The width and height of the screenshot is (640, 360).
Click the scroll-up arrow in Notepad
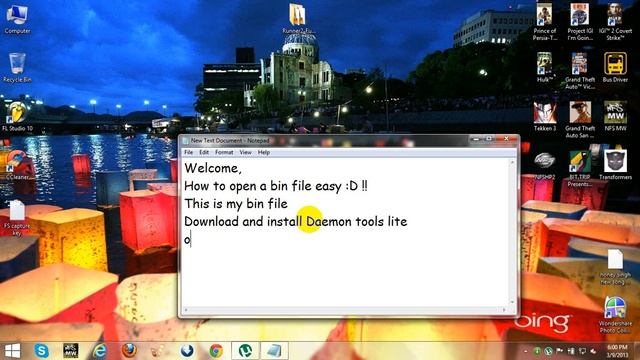click(x=512, y=162)
